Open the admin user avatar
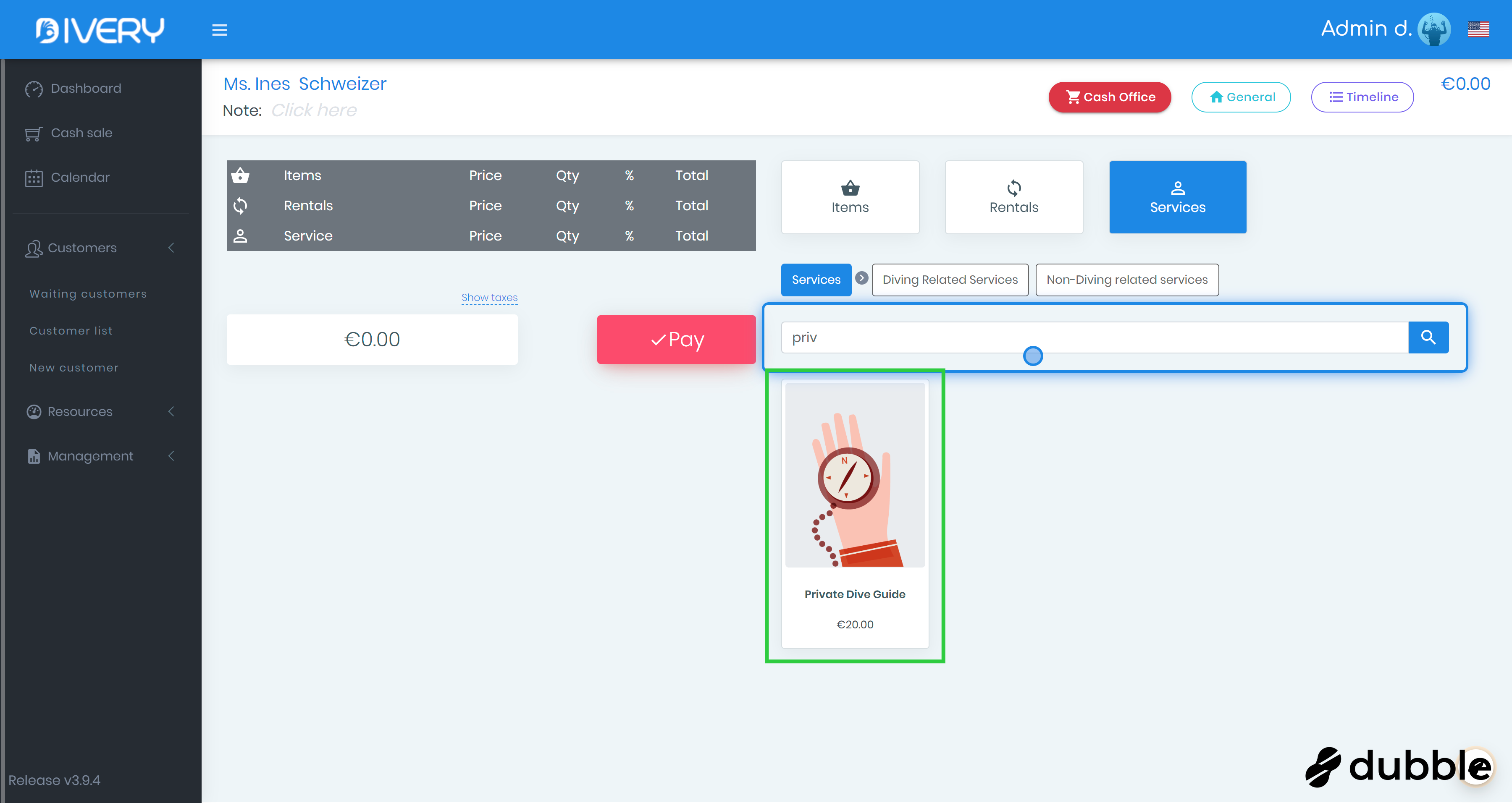 [x=1433, y=29]
